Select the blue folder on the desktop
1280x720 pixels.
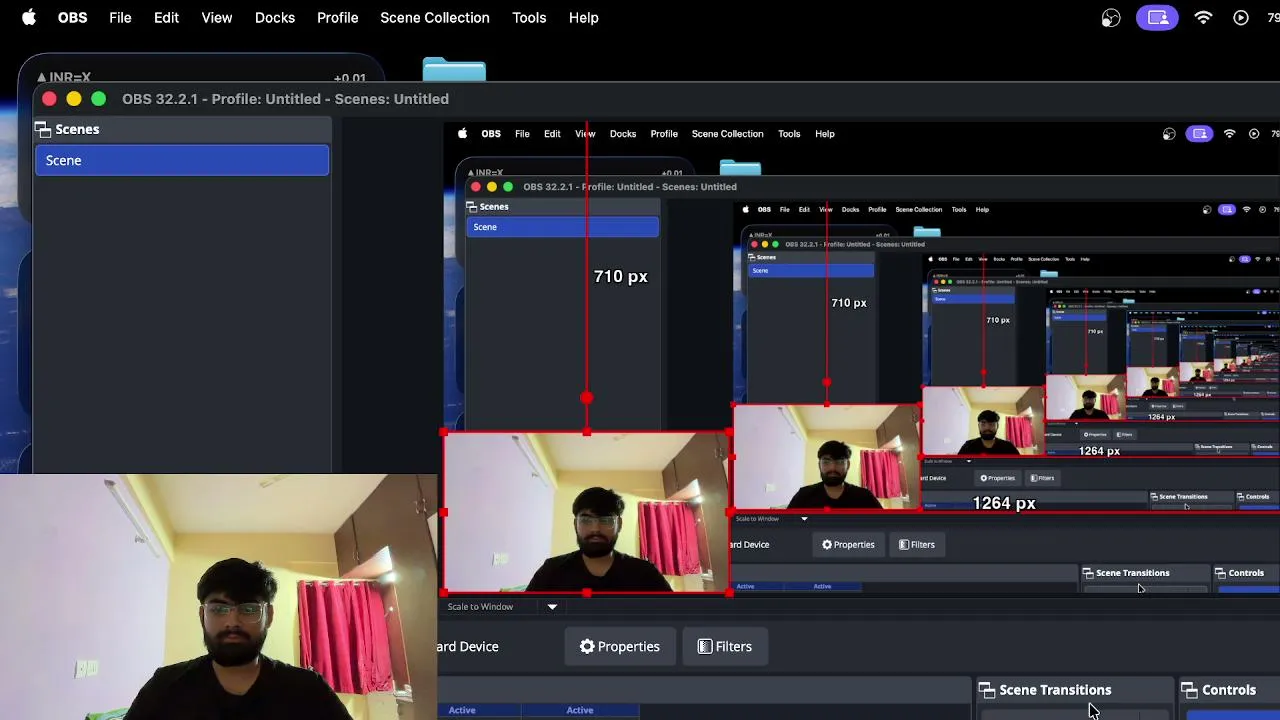click(454, 70)
